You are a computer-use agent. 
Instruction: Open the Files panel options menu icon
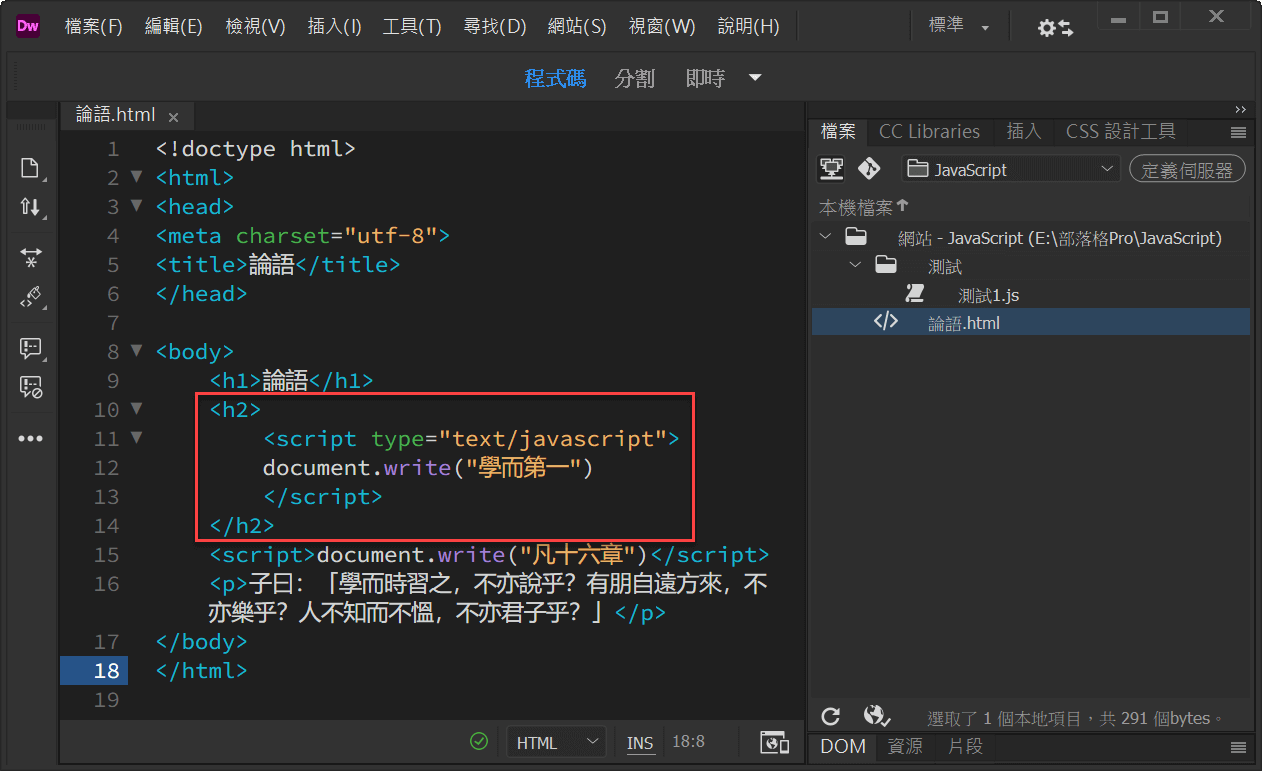point(1238,132)
